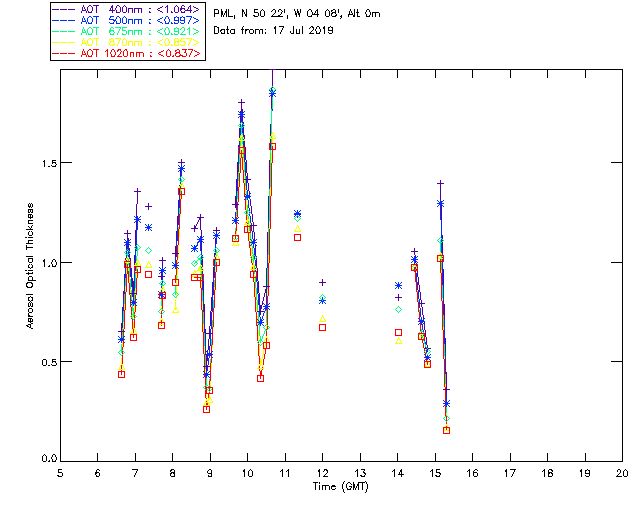Click the AOT 400nm legend entry
This screenshot has height=512, width=640.
(126, 9)
